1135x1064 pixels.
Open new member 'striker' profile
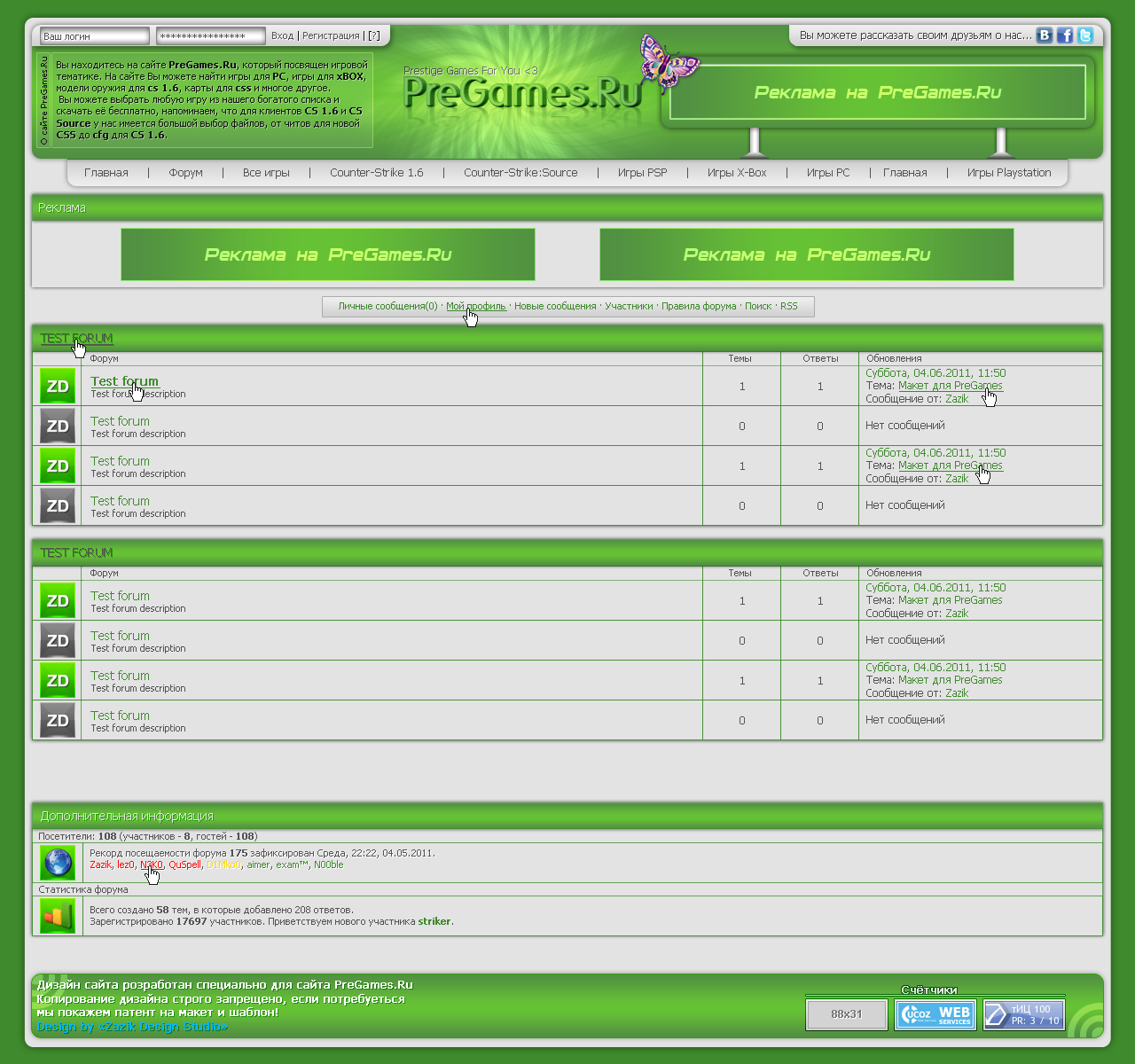[434, 922]
